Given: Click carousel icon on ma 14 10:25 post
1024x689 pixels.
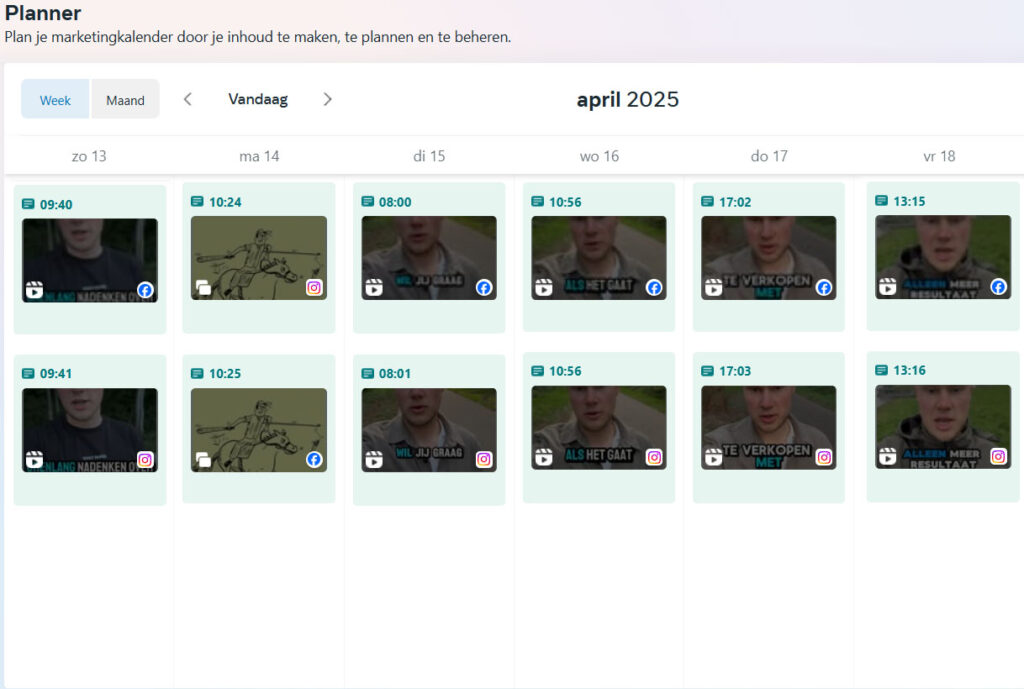Looking at the screenshot, I should [204, 460].
